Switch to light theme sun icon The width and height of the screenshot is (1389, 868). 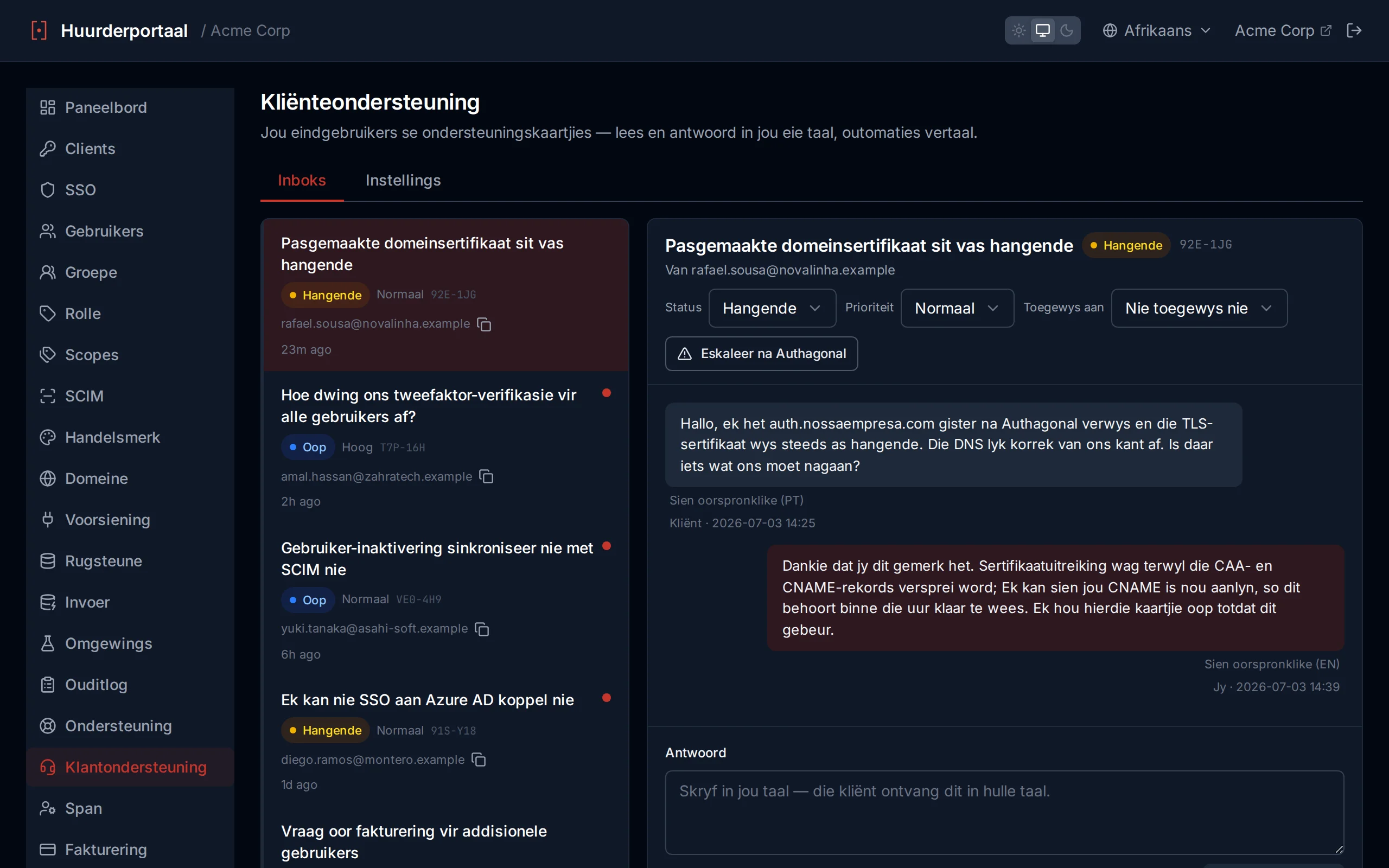(x=1019, y=30)
